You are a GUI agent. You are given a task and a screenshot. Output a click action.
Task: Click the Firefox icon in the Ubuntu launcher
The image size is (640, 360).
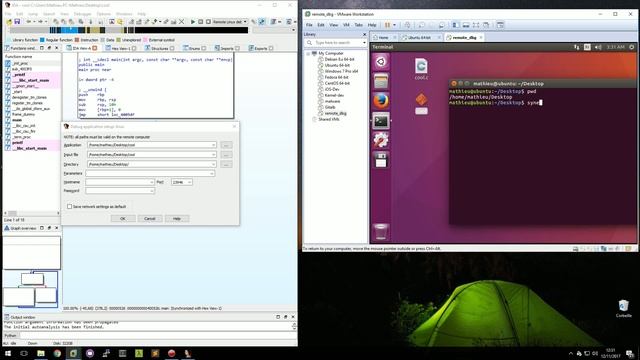pos(381,101)
